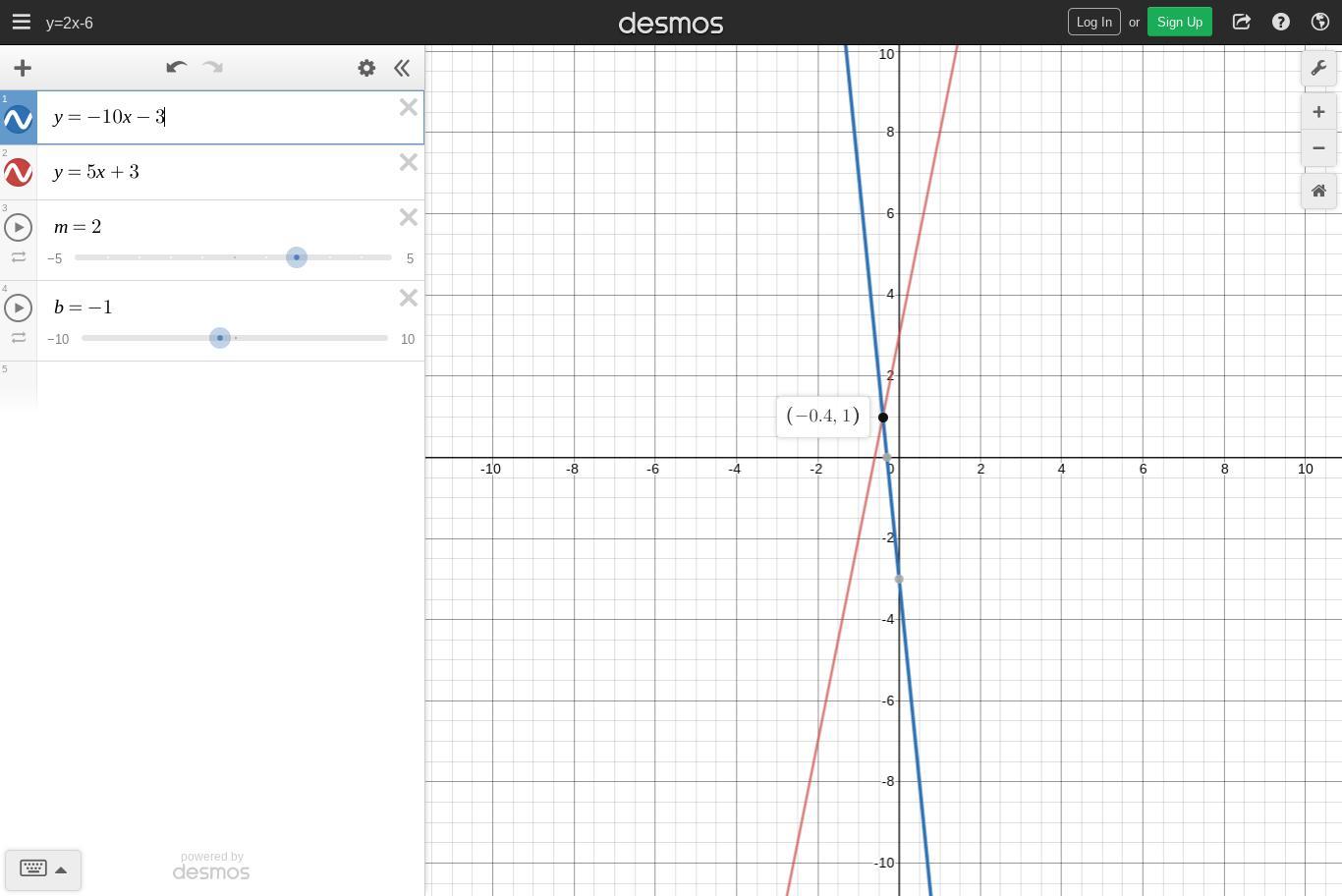Undo the last edit

(177, 68)
